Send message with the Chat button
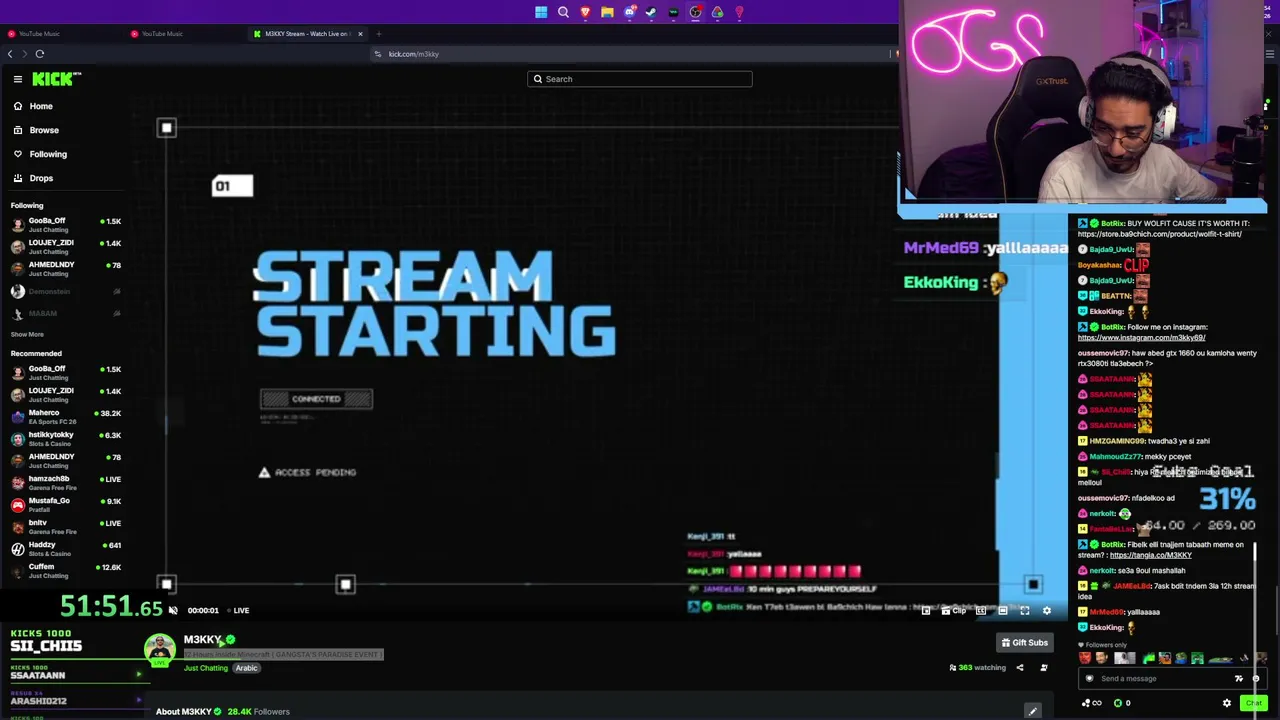The image size is (1280, 720). 1253,703
